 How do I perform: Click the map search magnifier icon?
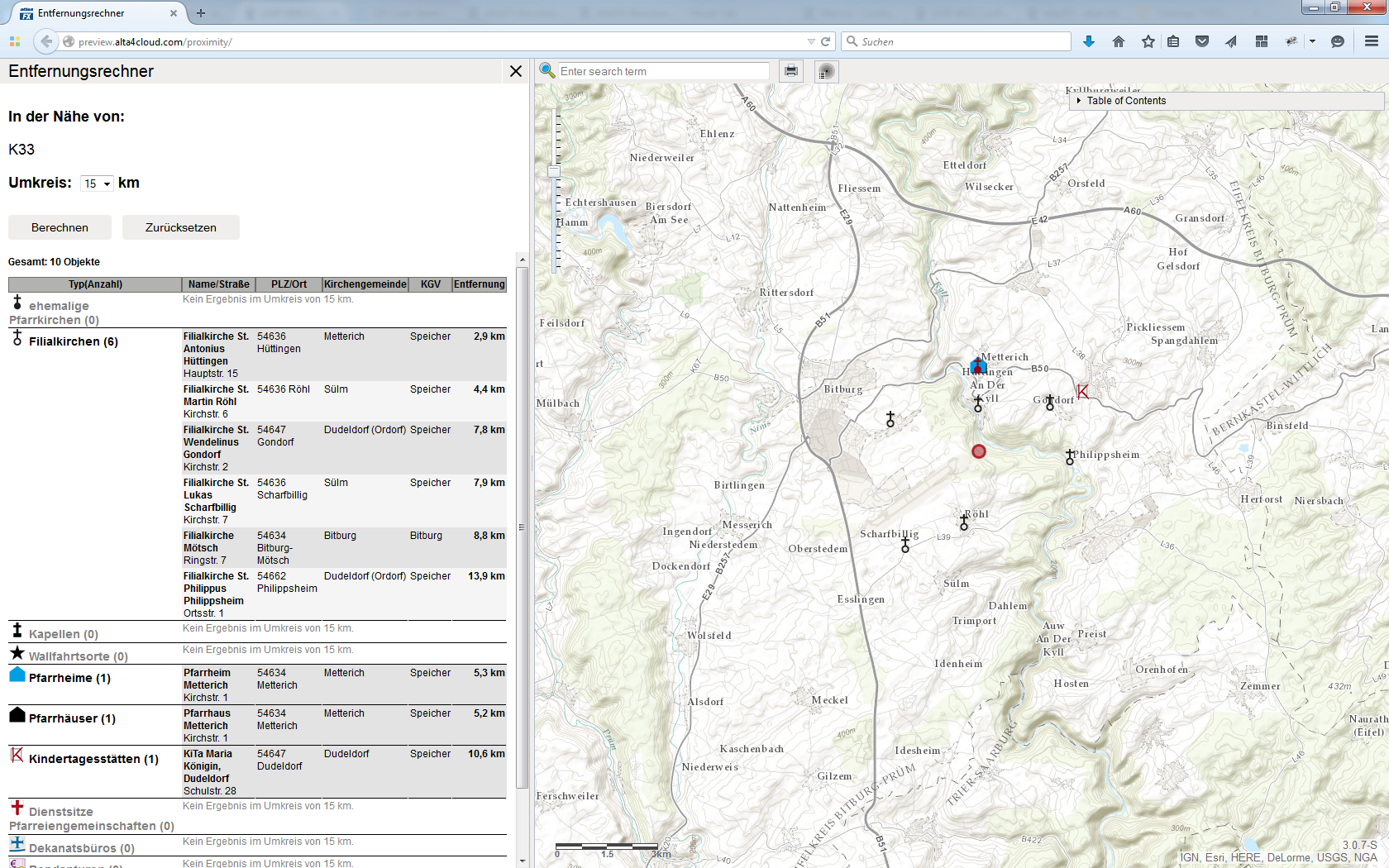547,71
